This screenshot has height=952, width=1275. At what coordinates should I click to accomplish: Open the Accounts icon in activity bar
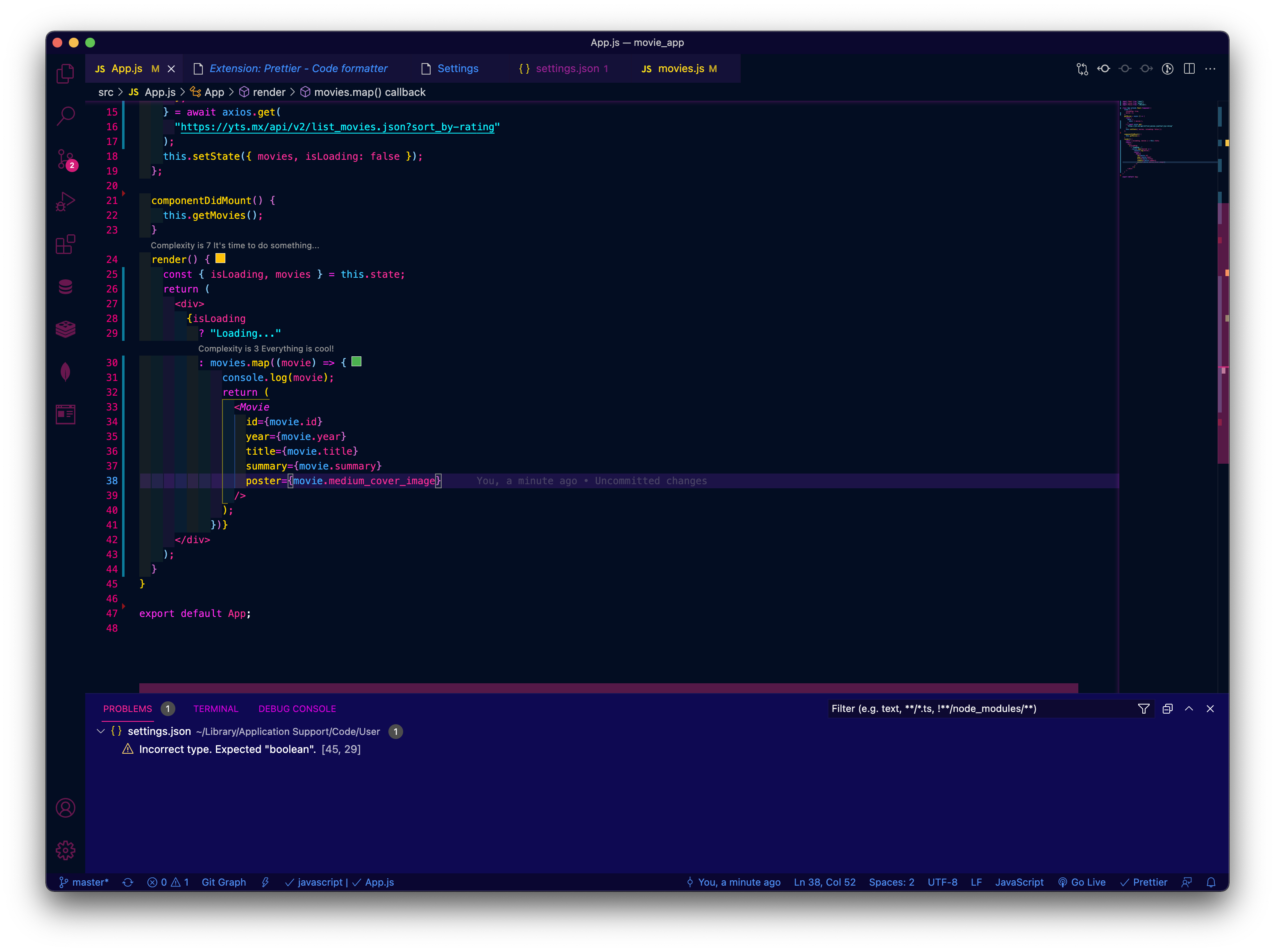click(x=66, y=807)
